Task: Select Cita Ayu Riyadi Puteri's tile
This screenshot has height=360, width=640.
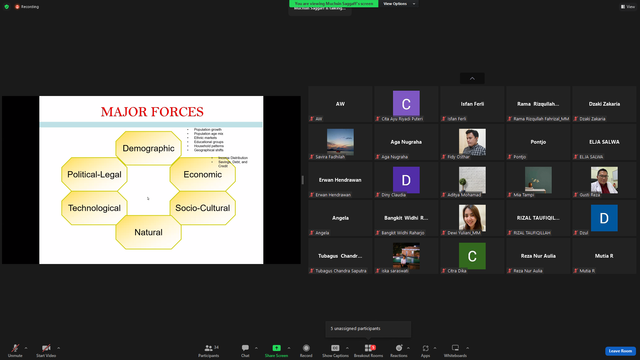Action: coord(406,104)
